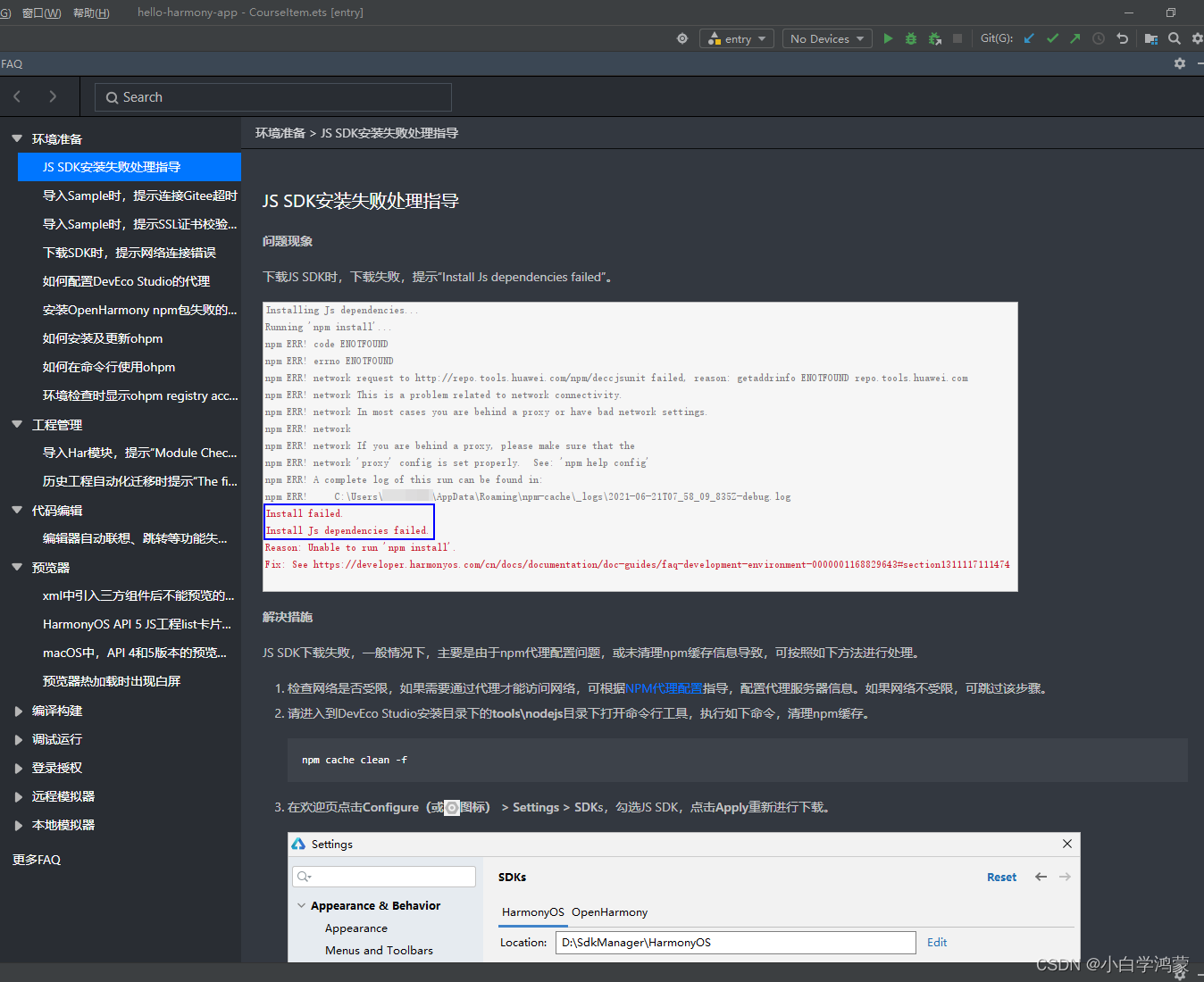Image resolution: width=1204 pixels, height=982 pixels.
Task: Expand the 登录授权 section
Action: [18, 769]
